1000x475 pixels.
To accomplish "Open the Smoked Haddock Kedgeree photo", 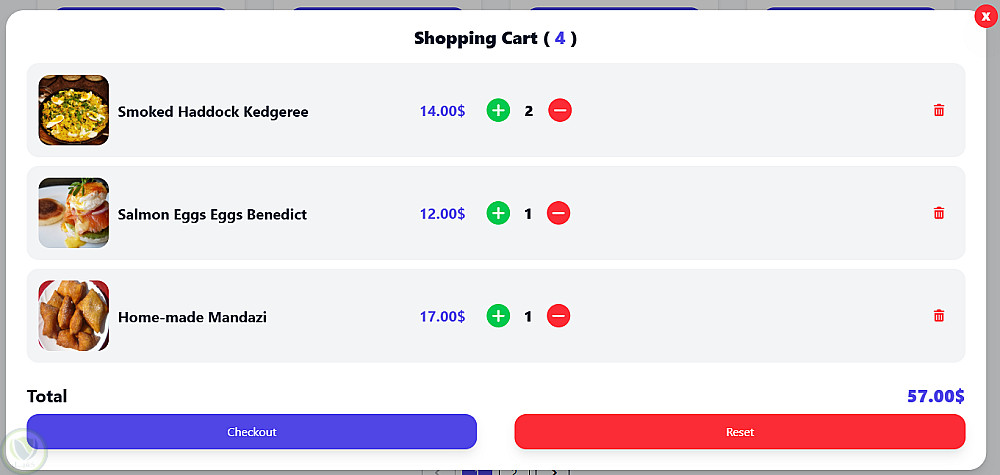I will (74, 110).
